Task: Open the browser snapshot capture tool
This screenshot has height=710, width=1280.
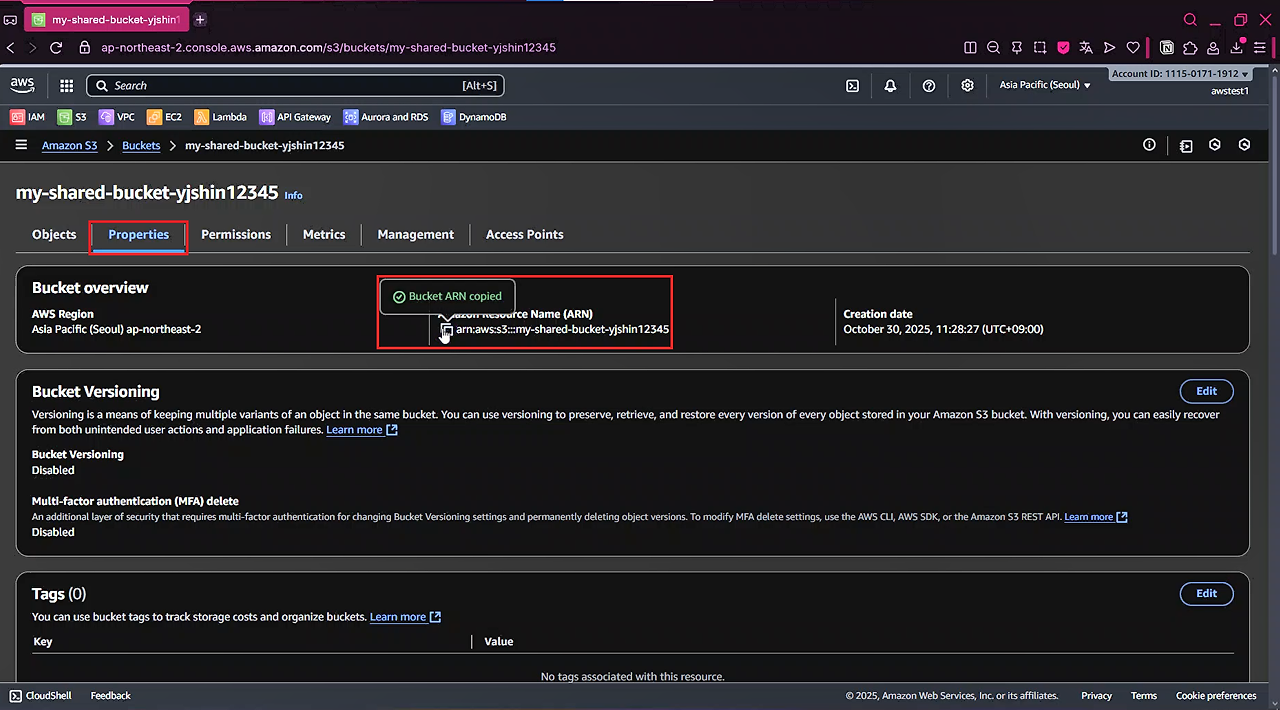Action: pos(1040,47)
